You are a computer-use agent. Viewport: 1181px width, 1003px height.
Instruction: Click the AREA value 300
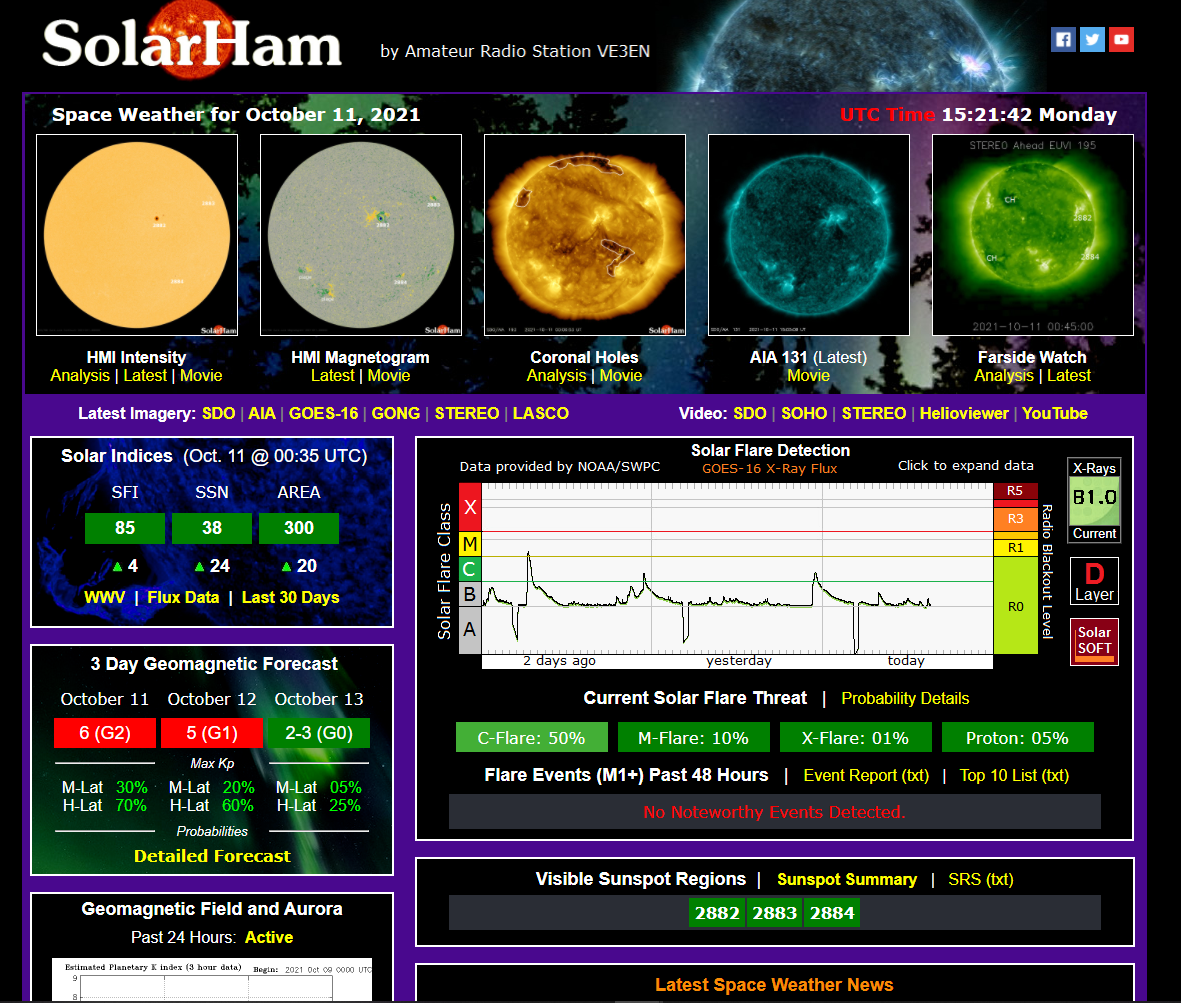pos(299,528)
